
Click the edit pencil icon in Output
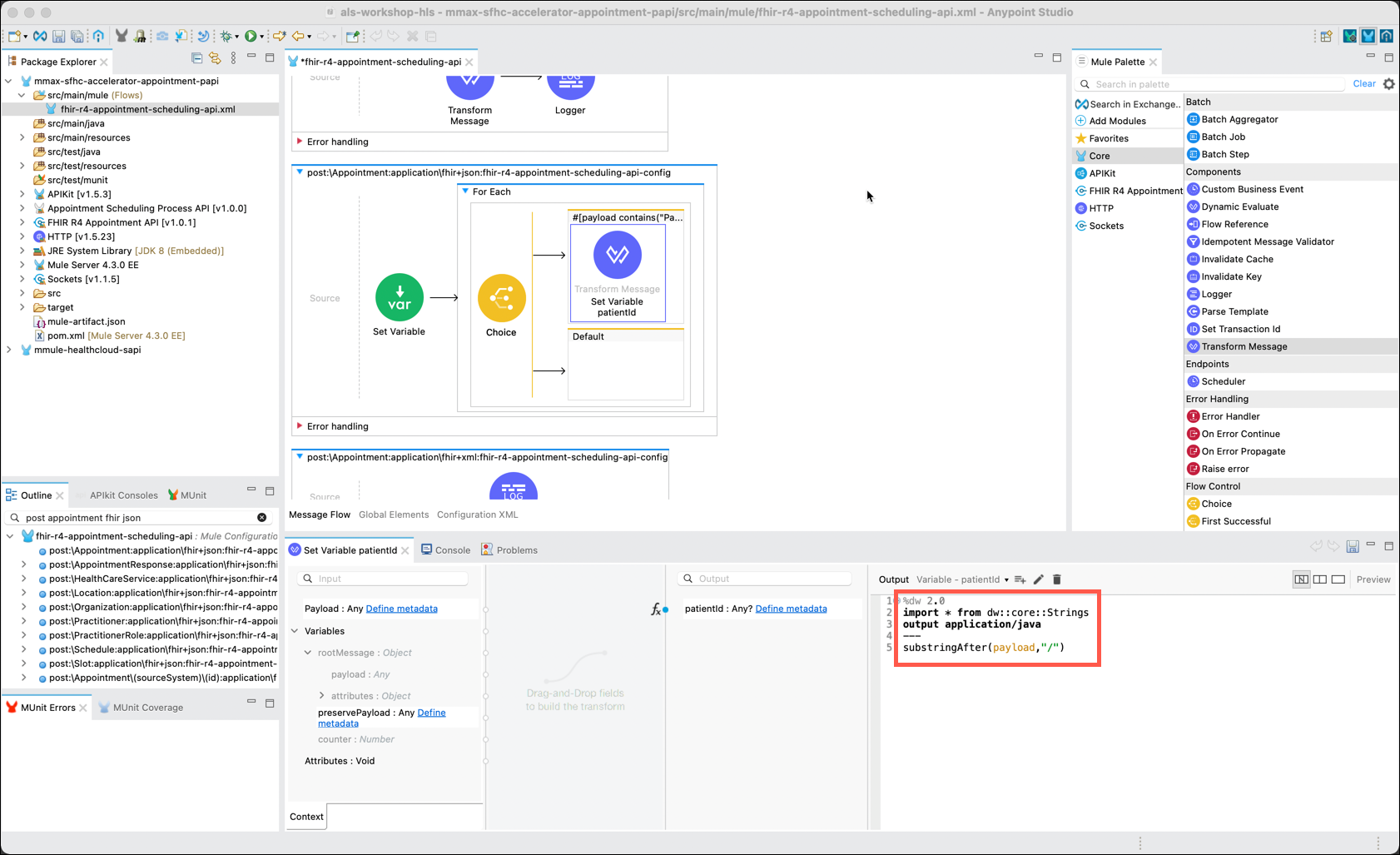(x=1038, y=579)
